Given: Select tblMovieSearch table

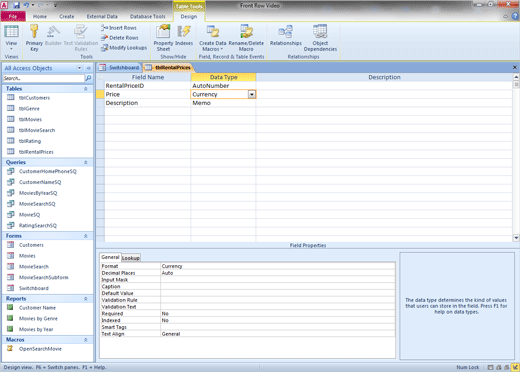Looking at the screenshot, I should pyautogui.click(x=37, y=130).
